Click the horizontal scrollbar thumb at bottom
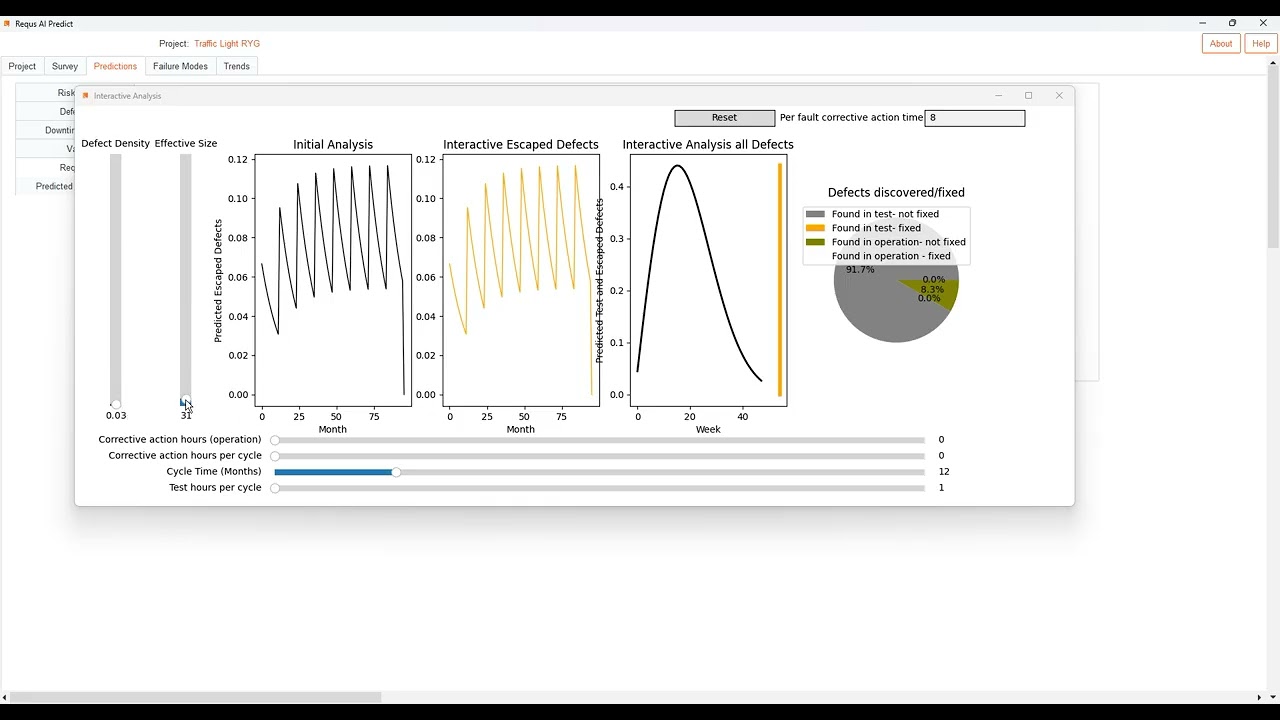The height and width of the screenshot is (720, 1280). pos(195,697)
